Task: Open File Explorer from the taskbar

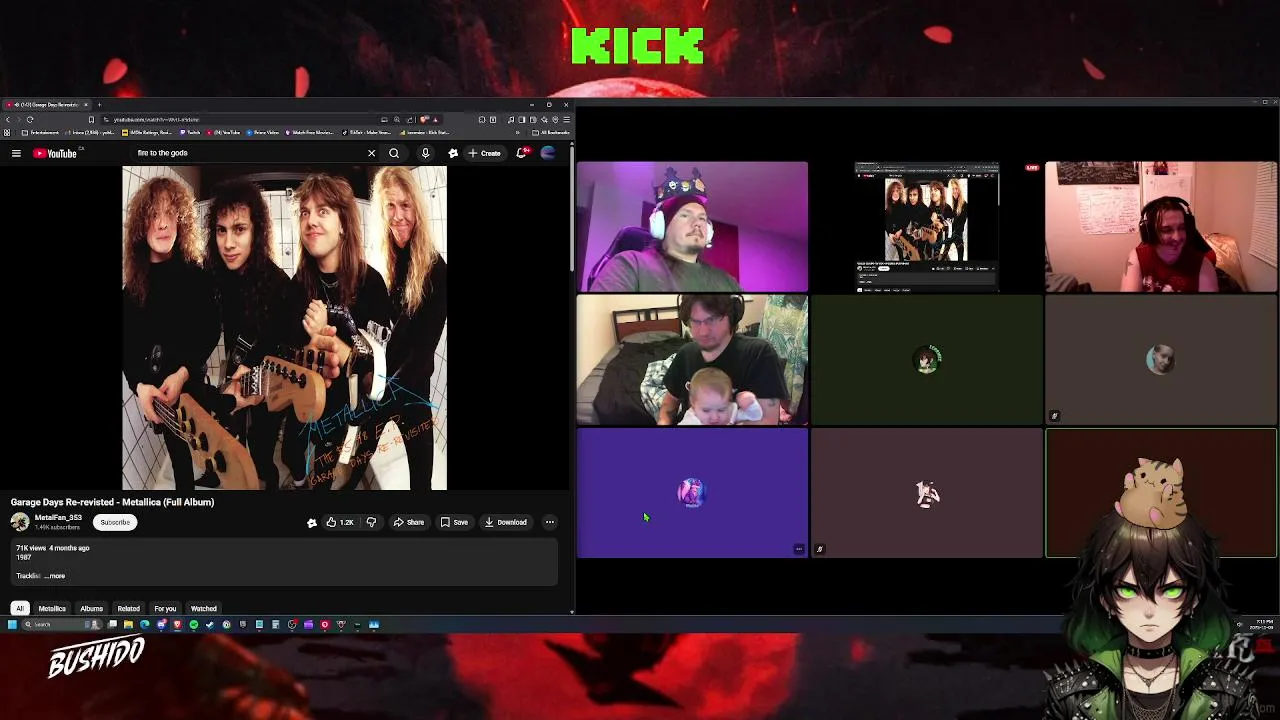Action: coord(128,624)
